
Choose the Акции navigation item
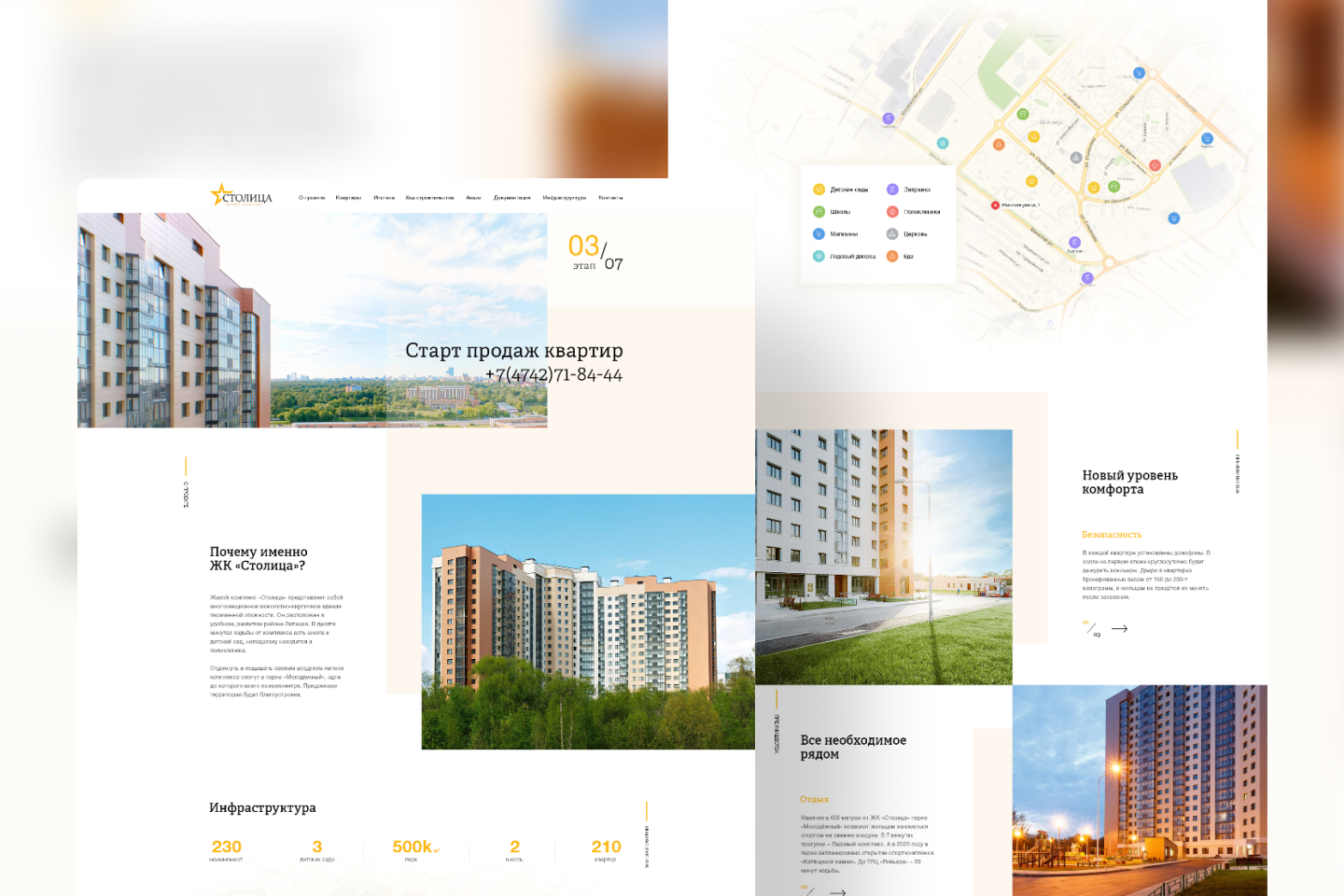(474, 198)
